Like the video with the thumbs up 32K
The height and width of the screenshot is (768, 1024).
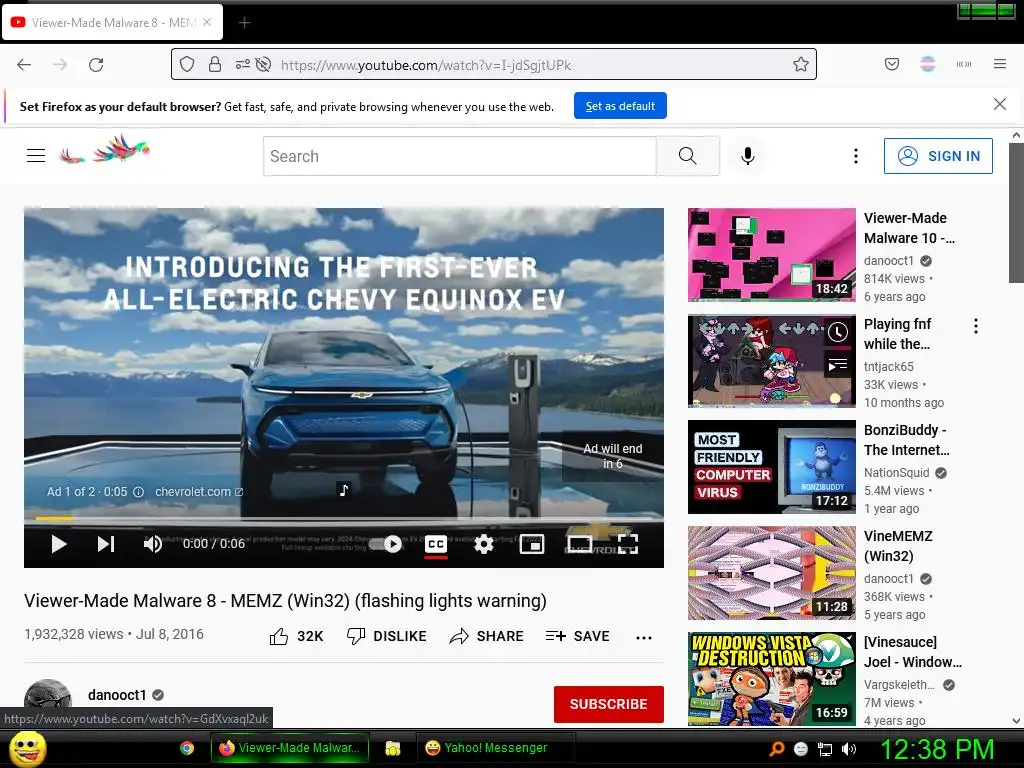[x=296, y=636]
